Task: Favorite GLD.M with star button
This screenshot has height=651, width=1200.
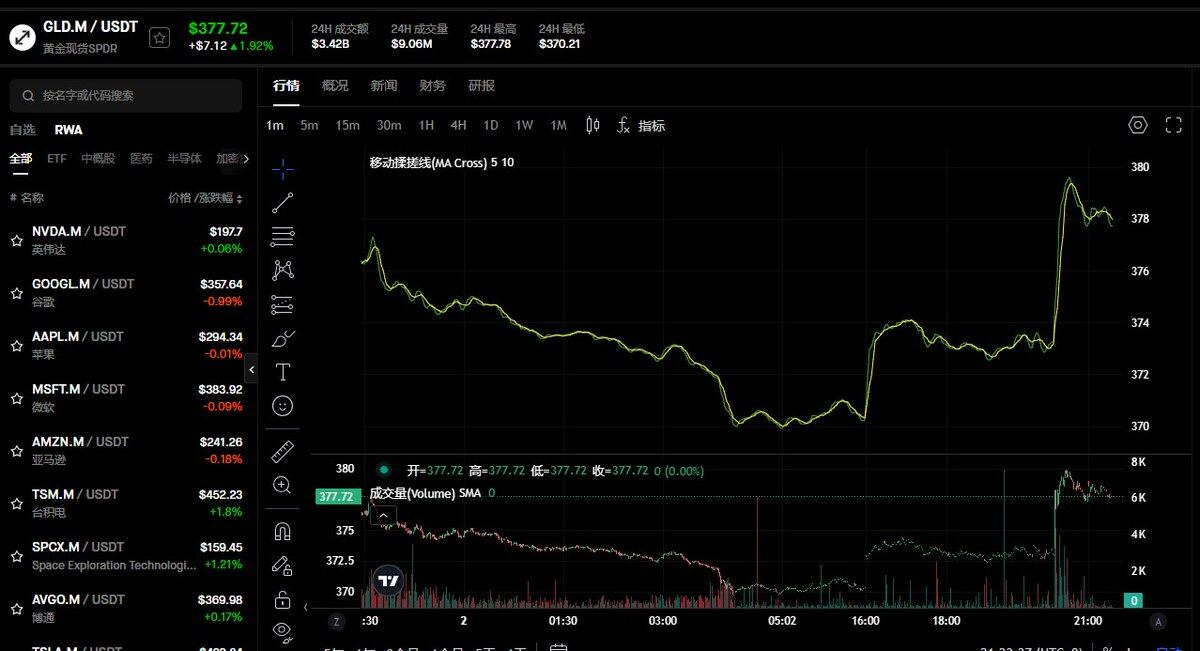Action: coord(160,37)
